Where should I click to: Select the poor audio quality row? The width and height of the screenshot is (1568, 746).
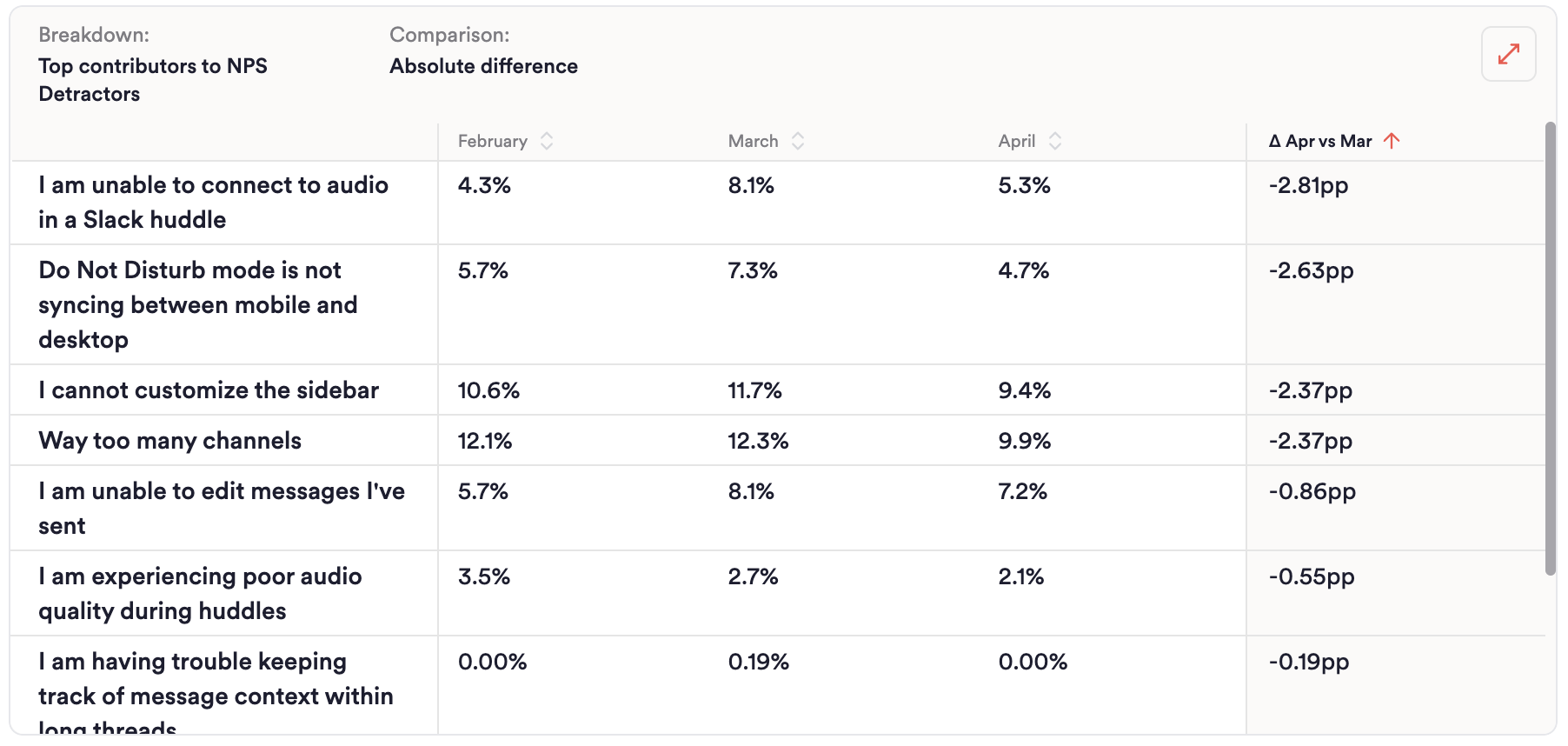200,593
